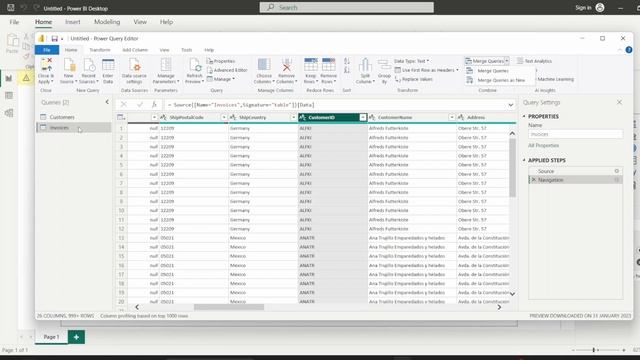The height and width of the screenshot is (360, 640).
Task: Open the Manage query dropdown
Action: click(x=221, y=79)
